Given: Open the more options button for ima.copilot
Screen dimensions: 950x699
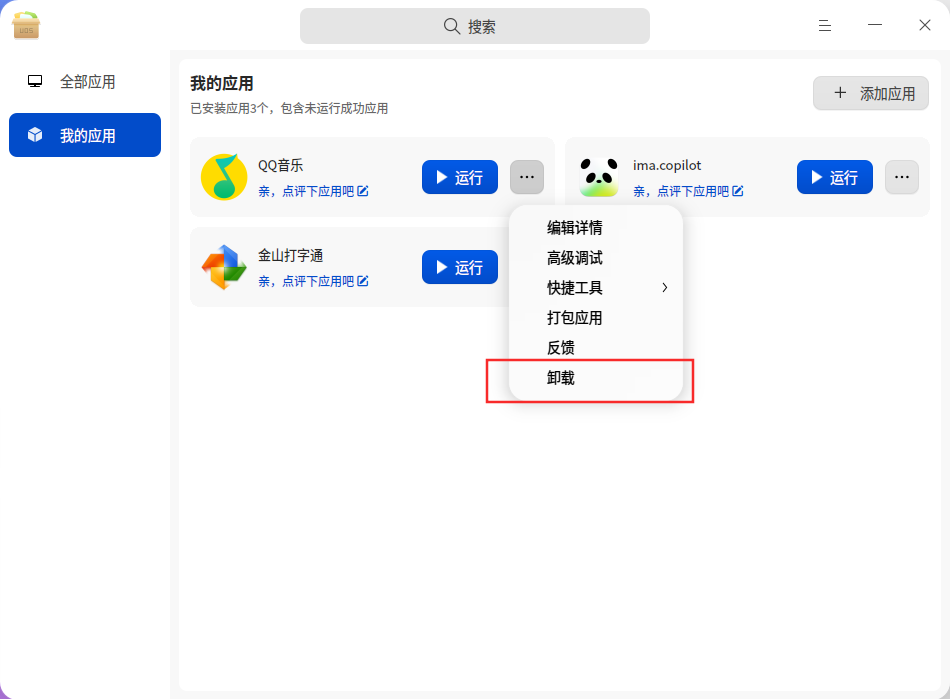Looking at the screenshot, I should [902, 177].
